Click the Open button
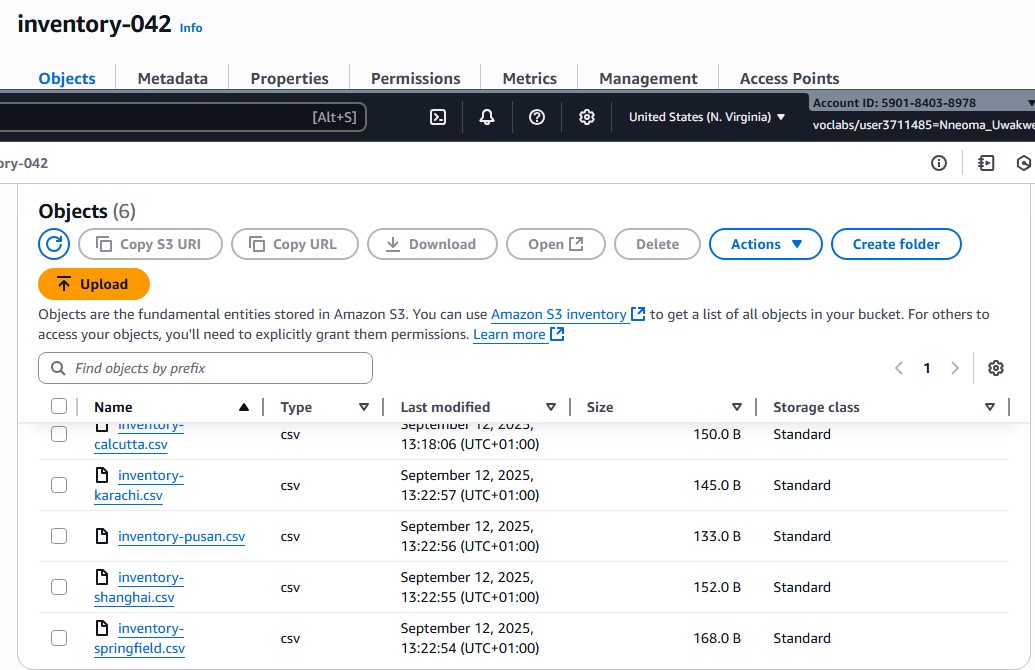Image resolution: width=1035 pixels, height=670 pixels. [556, 244]
